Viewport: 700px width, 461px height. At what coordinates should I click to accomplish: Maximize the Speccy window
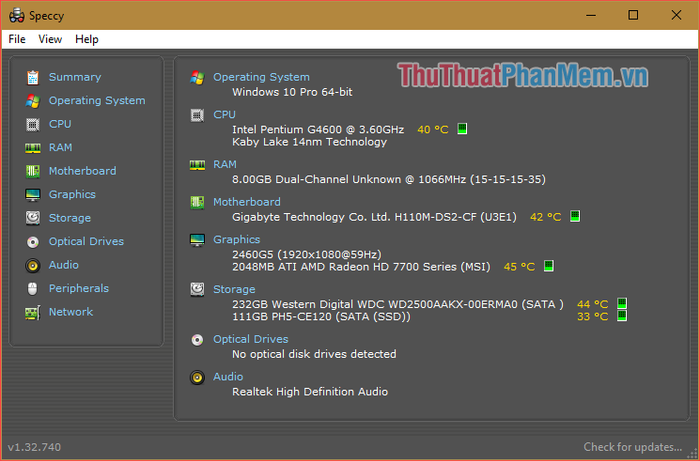[x=633, y=15]
